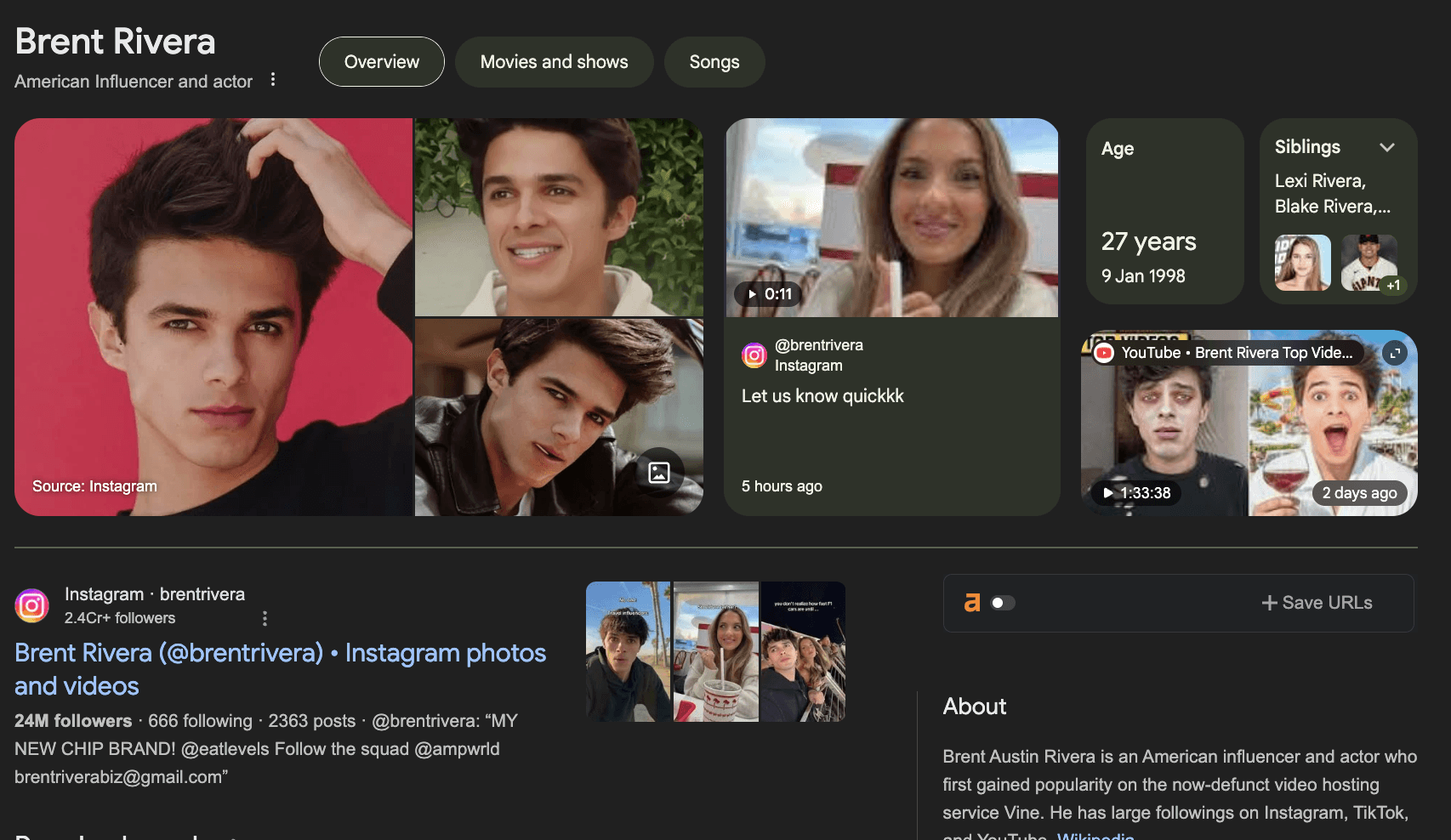Click the 'Let us know quickkk' post caption

(822, 396)
